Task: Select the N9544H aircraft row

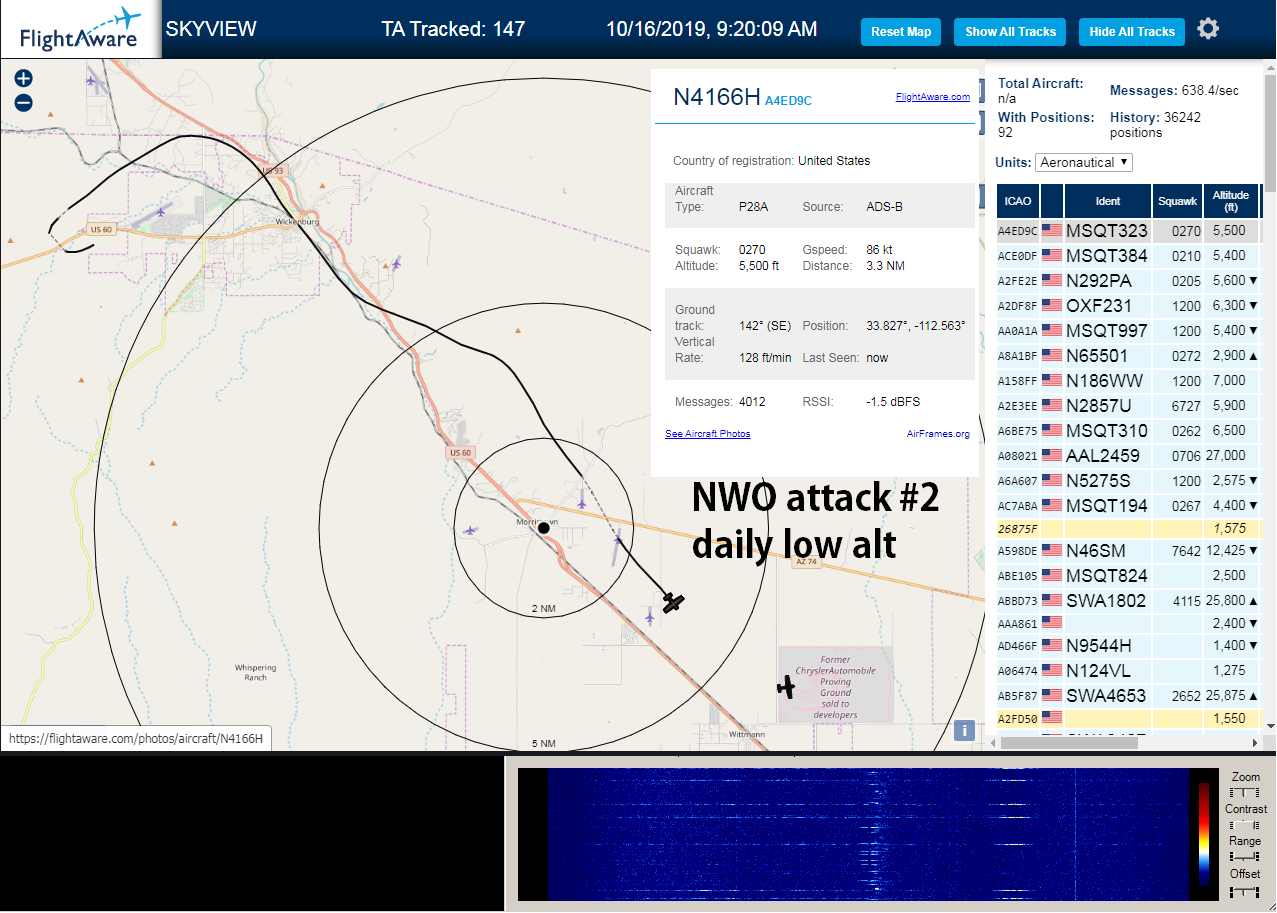Action: tap(1128, 646)
